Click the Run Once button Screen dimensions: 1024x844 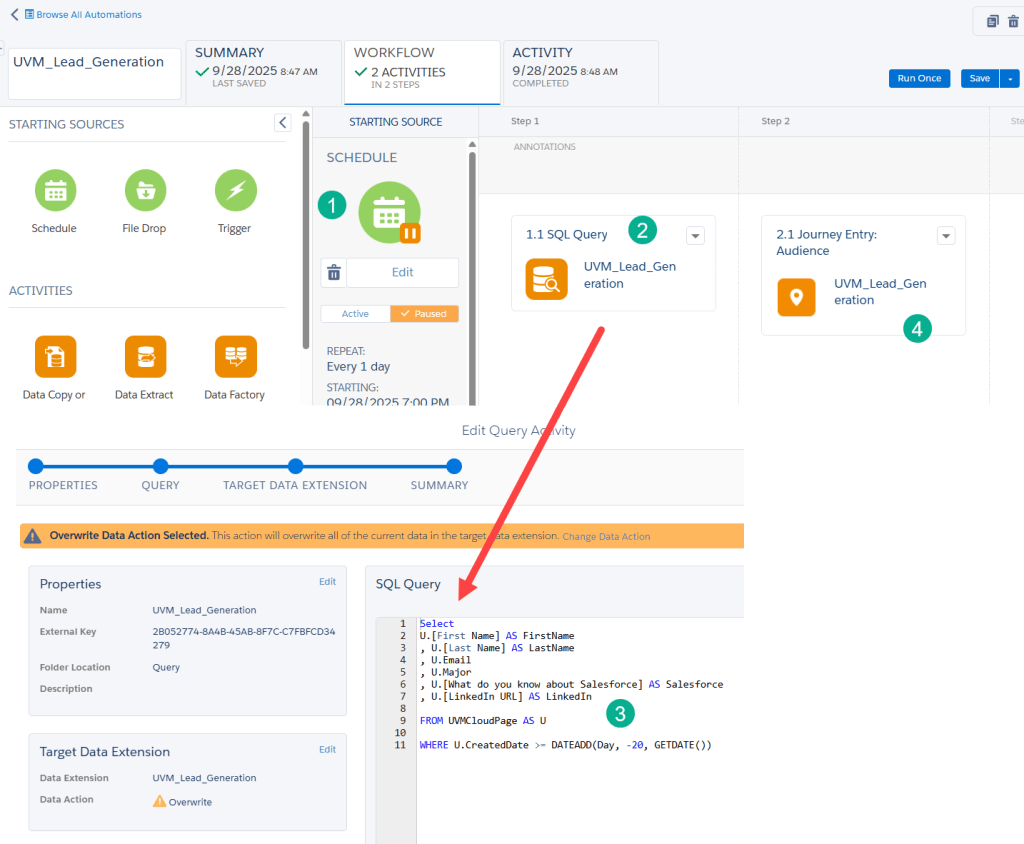(919, 79)
